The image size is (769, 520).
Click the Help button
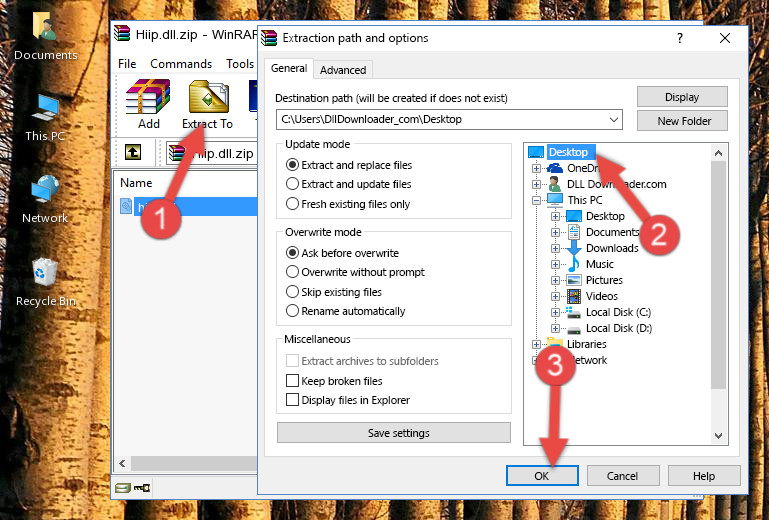click(x=704, y=476)
